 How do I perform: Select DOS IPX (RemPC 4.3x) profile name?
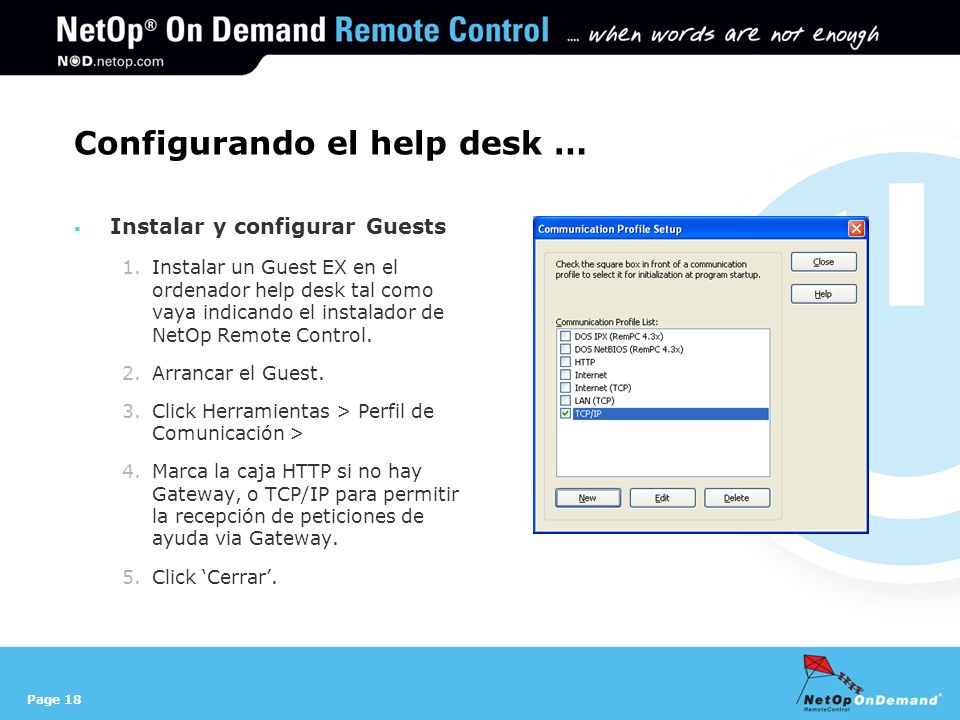(618, 336)
